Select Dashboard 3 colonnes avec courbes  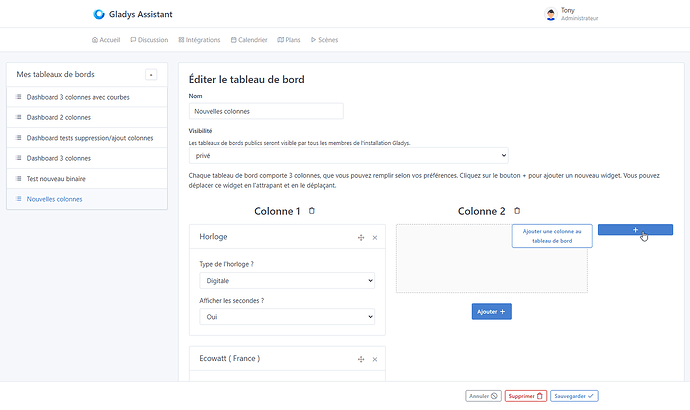click(x=87, y=97)
